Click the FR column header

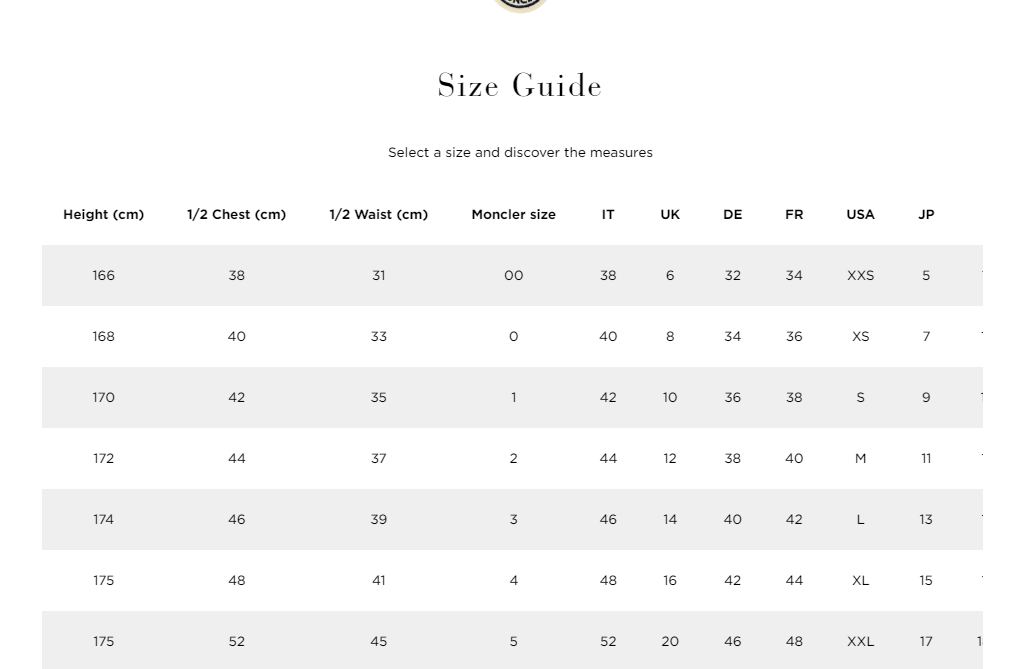tap(794, 215)
